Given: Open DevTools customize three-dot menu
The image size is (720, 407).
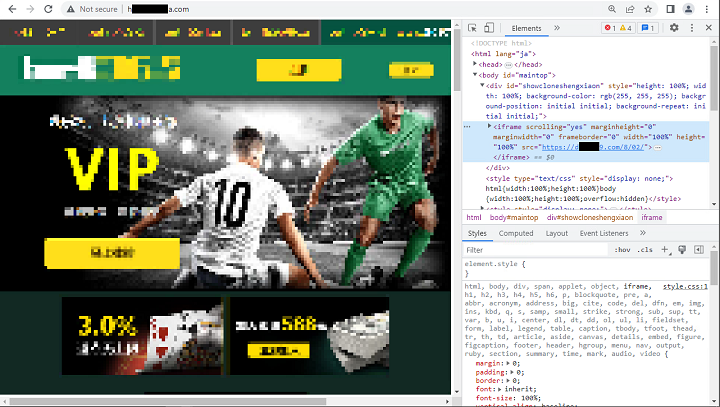Looking at the screenshot, I should [692, 28].
